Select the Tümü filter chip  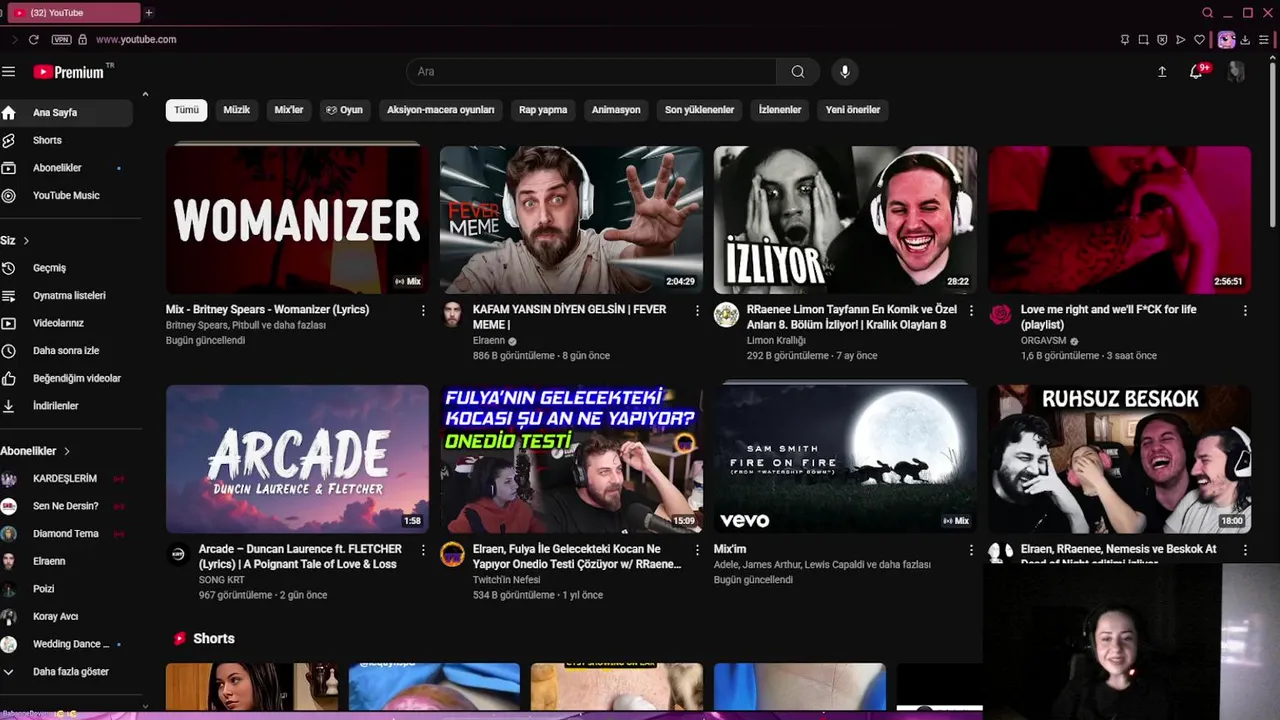point(187,110)
